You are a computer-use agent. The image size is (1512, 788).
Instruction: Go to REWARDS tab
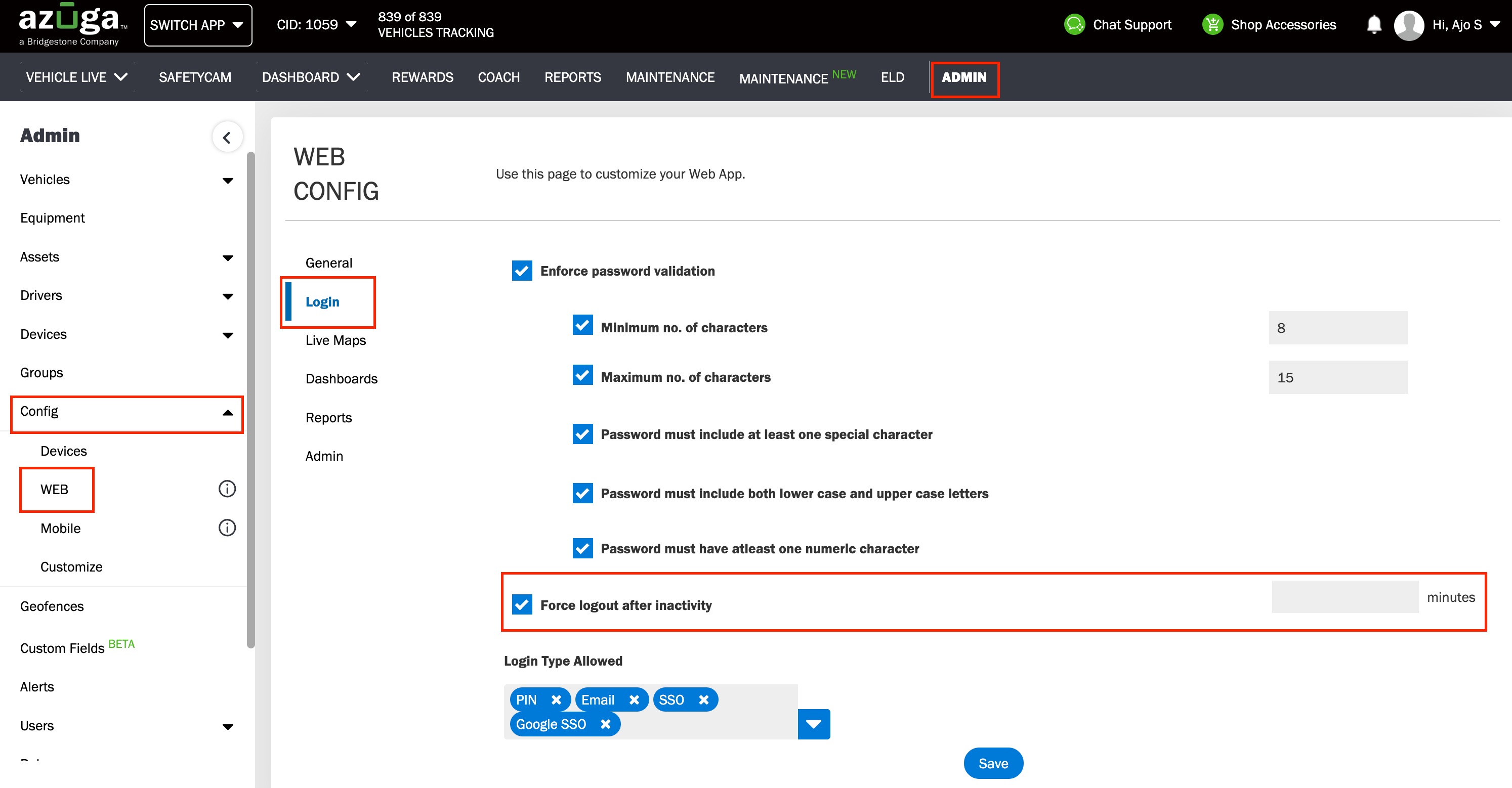click(422, 77)
